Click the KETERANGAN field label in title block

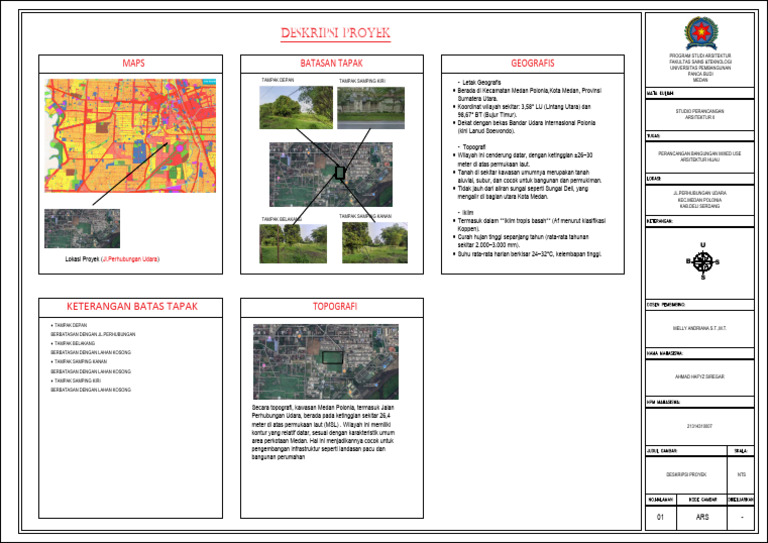click(659, 221)
